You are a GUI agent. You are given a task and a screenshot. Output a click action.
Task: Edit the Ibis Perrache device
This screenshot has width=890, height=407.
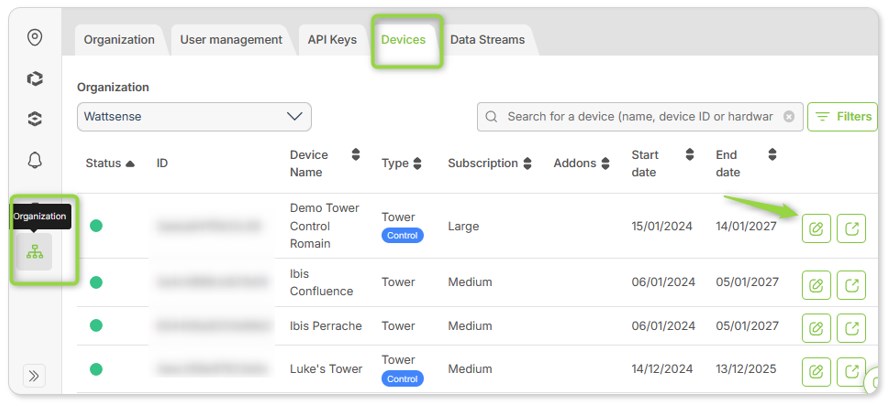tap(816, 328)
